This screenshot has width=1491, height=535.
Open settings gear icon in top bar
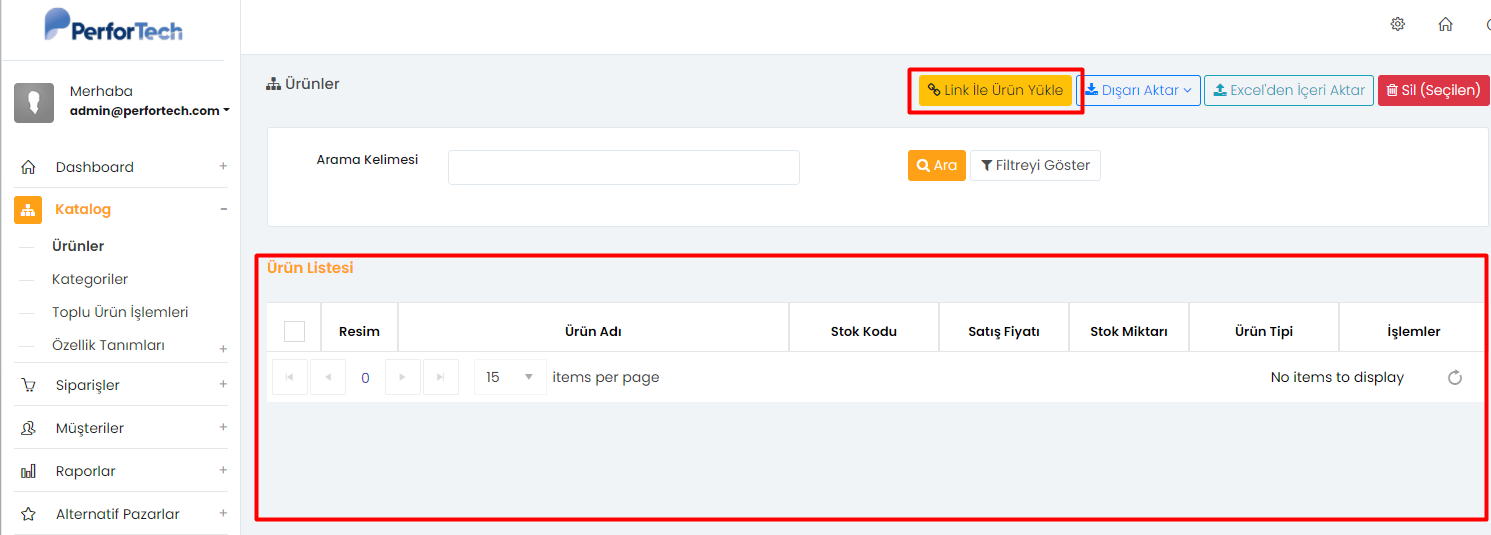(1398, 24)
